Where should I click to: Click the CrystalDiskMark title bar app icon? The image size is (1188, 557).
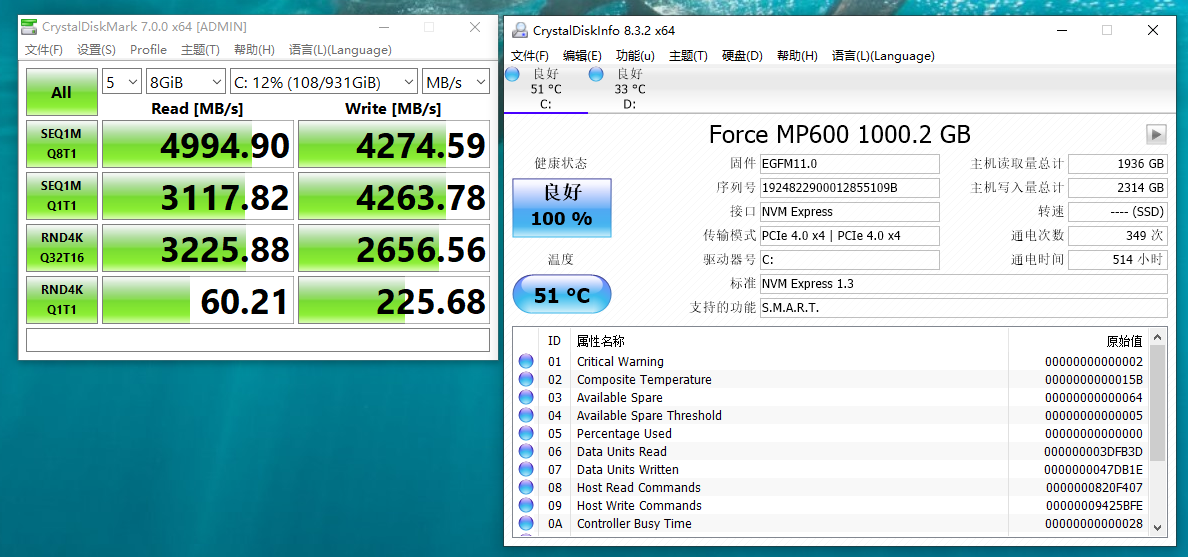pos(29,27)
